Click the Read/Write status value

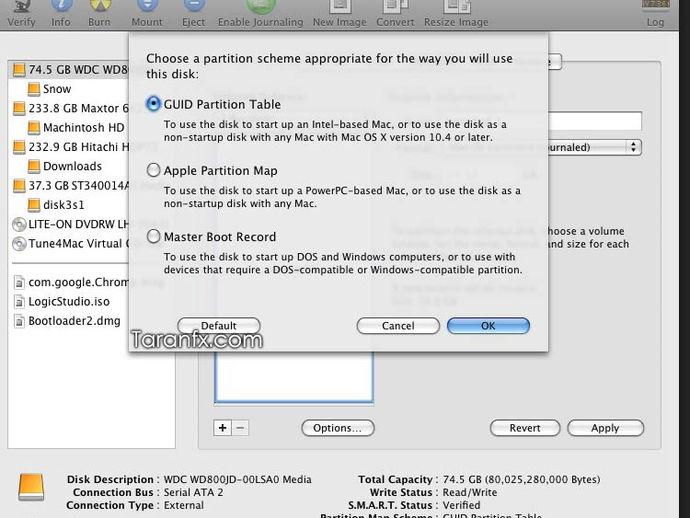pos(470,492)
